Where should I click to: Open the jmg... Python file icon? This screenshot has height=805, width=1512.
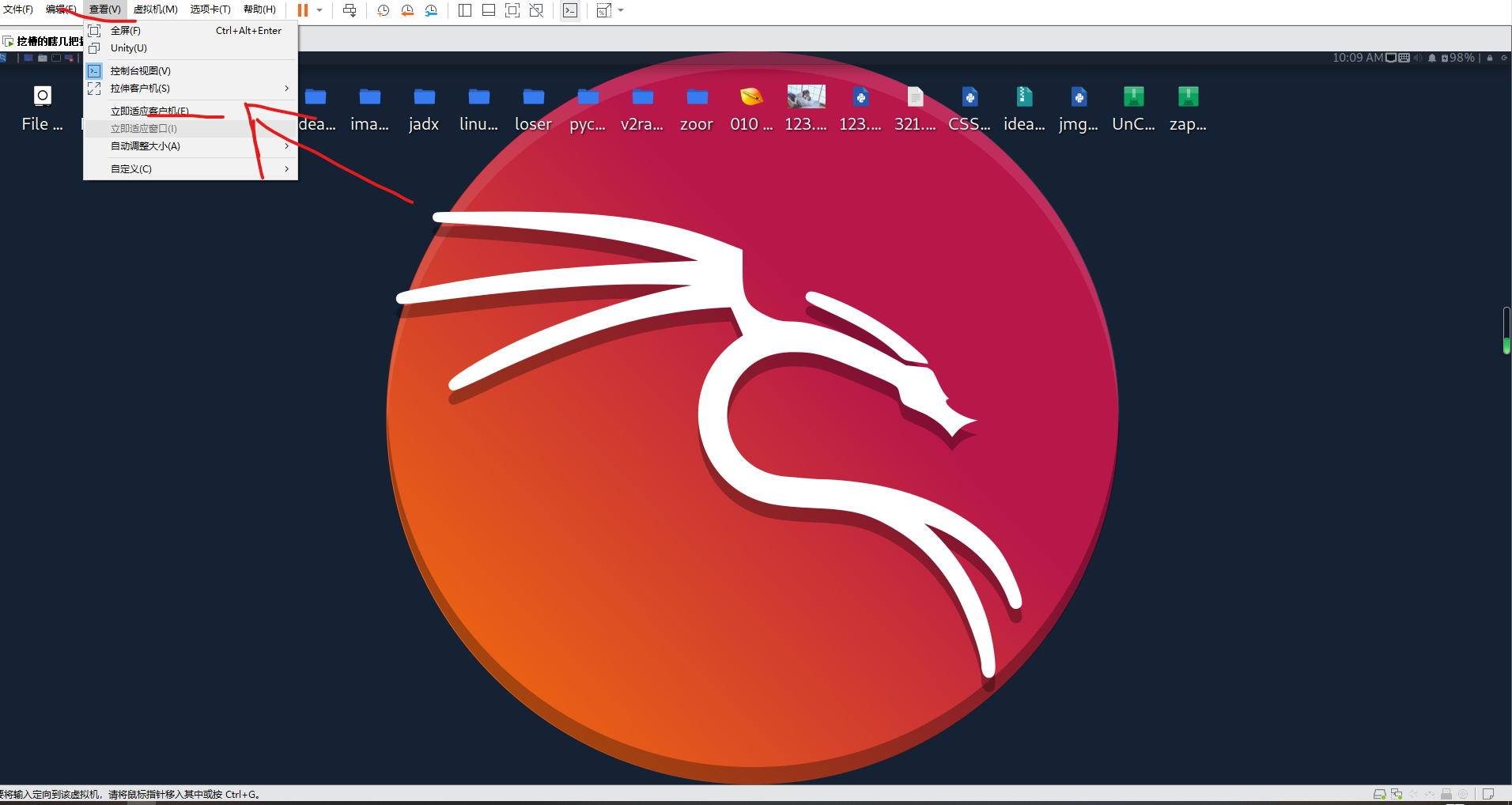pos(1079,108)
